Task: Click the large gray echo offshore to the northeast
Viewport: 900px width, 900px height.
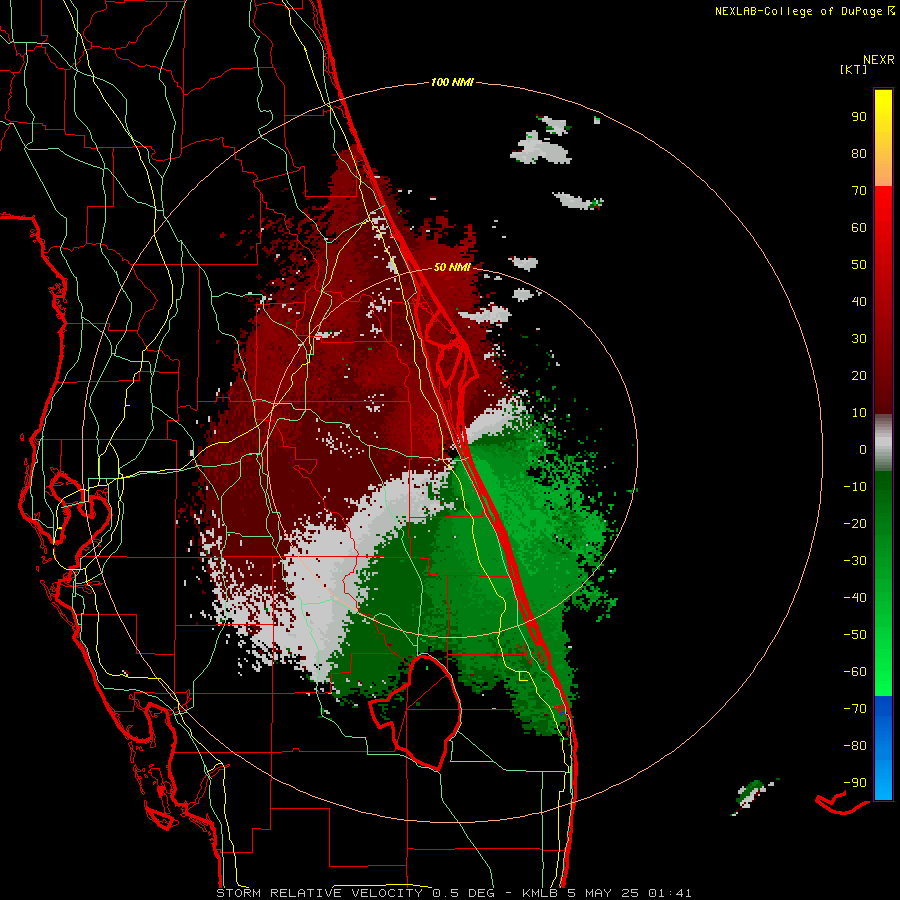Action: (541, 149)
